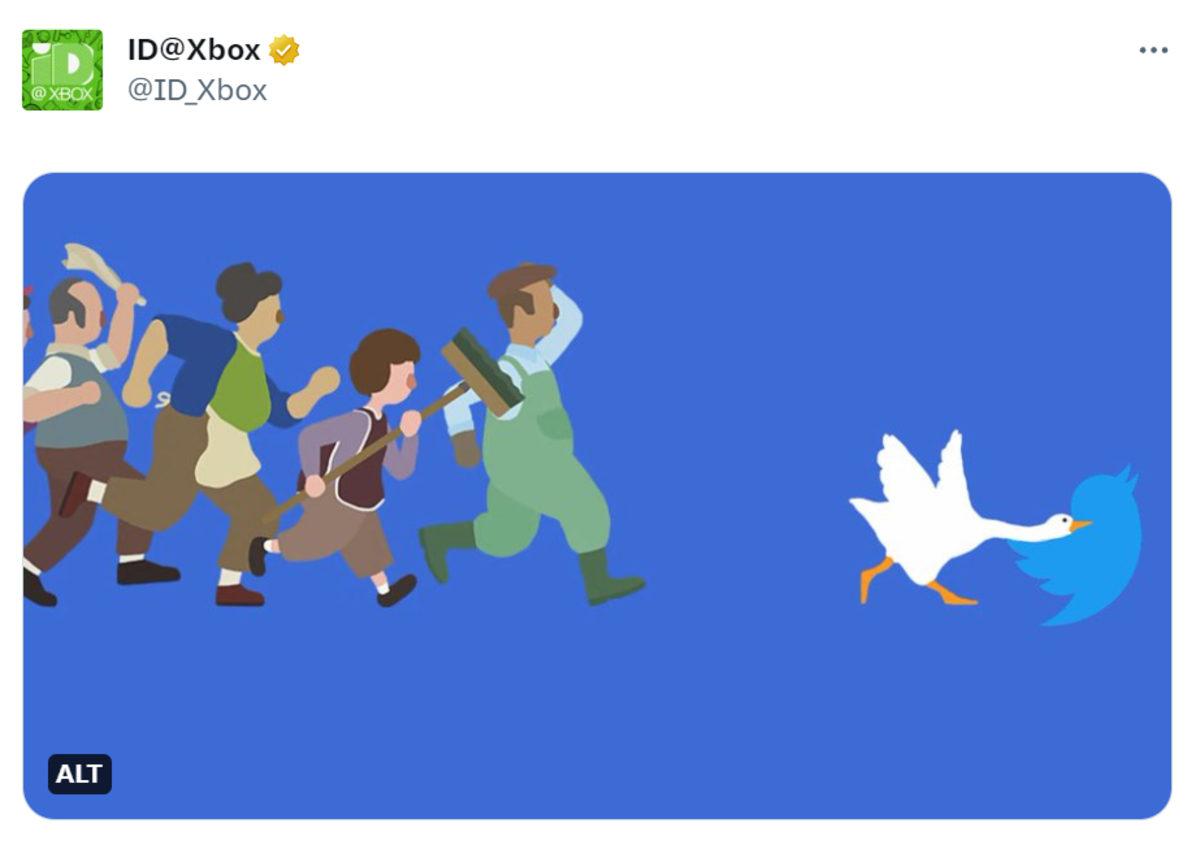Click the broom's bristle head
1200x849 pixels.
click(x=482, y=372)
